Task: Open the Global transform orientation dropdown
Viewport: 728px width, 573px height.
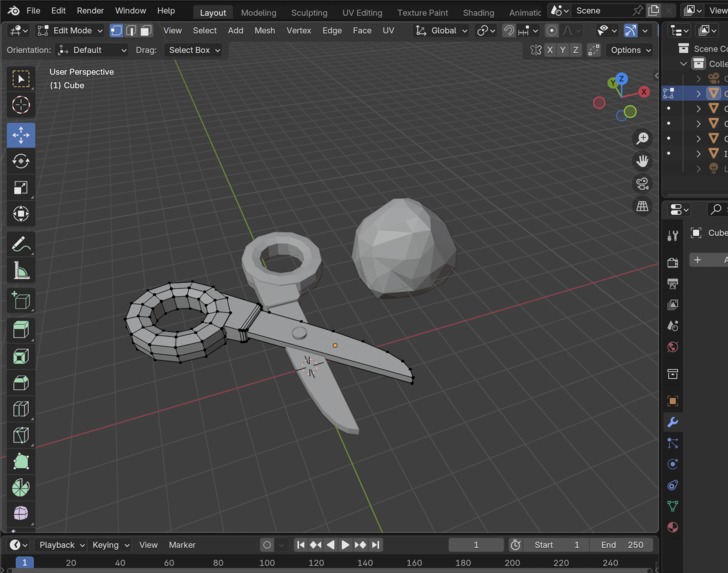Action: click(x=442, y=31)
